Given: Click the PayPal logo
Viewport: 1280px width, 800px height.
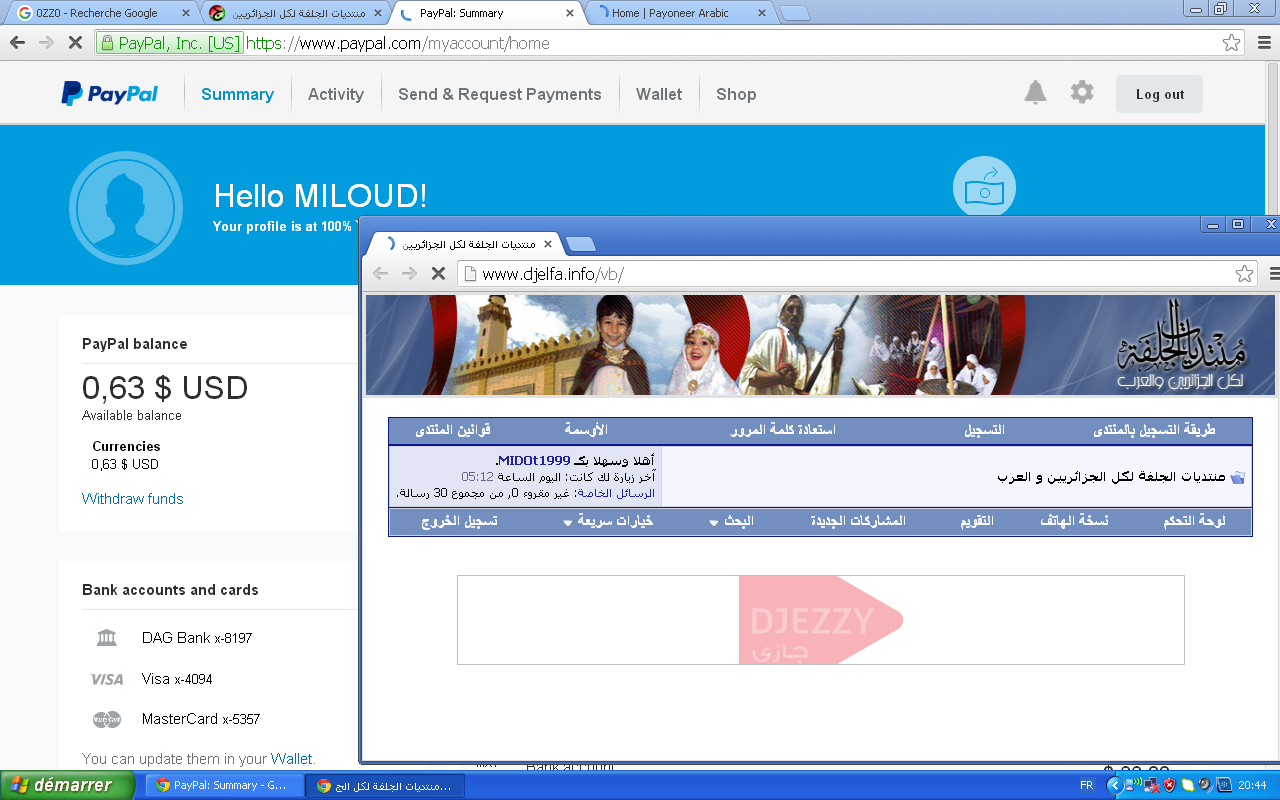Looking at the screenshot, I should tap(109, 94).
